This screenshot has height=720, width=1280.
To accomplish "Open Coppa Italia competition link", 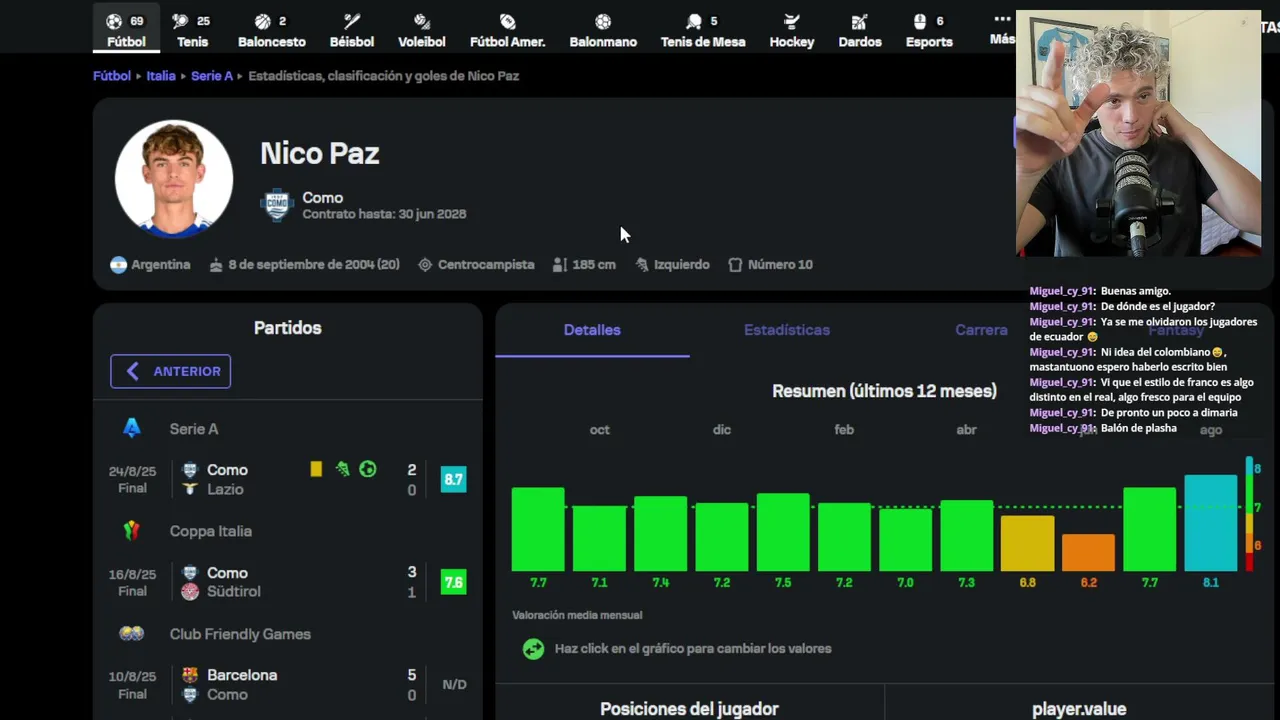I will pos(210,531).
